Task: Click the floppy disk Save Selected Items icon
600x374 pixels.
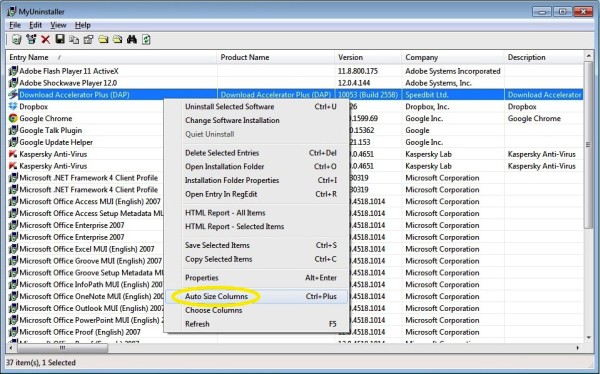Action: point(60,39)
